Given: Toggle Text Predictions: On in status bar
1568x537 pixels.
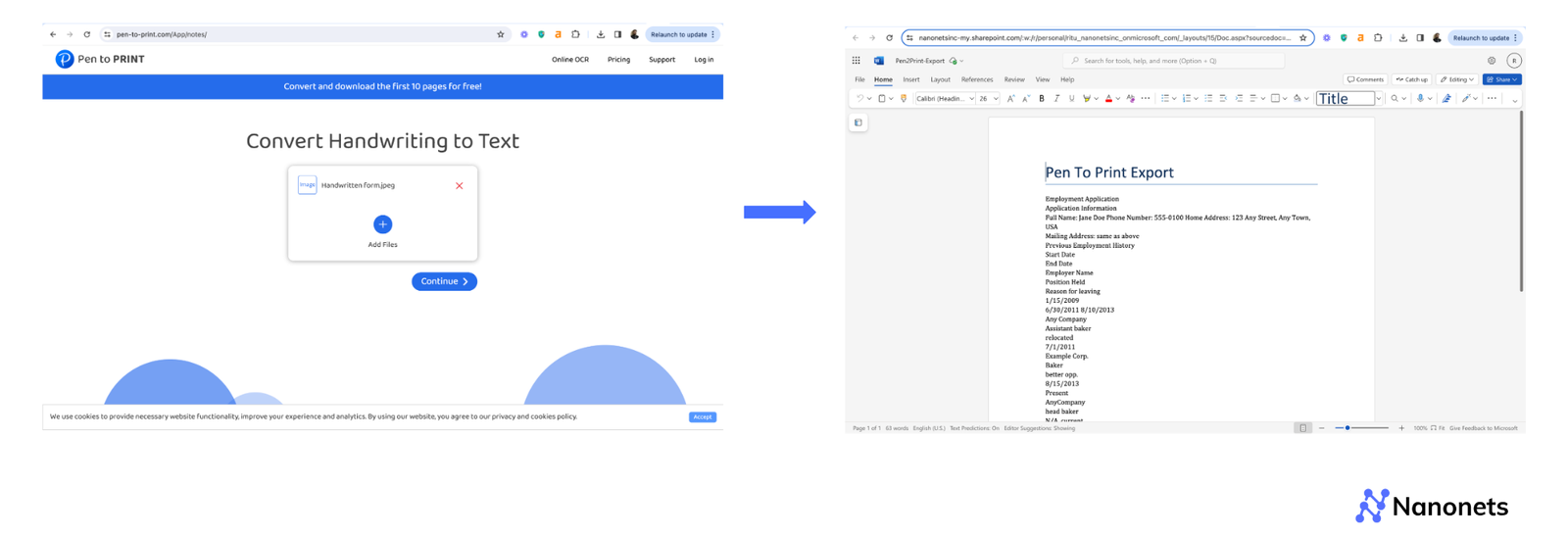Looking at the screenshot, I should [x=974, y=428].
